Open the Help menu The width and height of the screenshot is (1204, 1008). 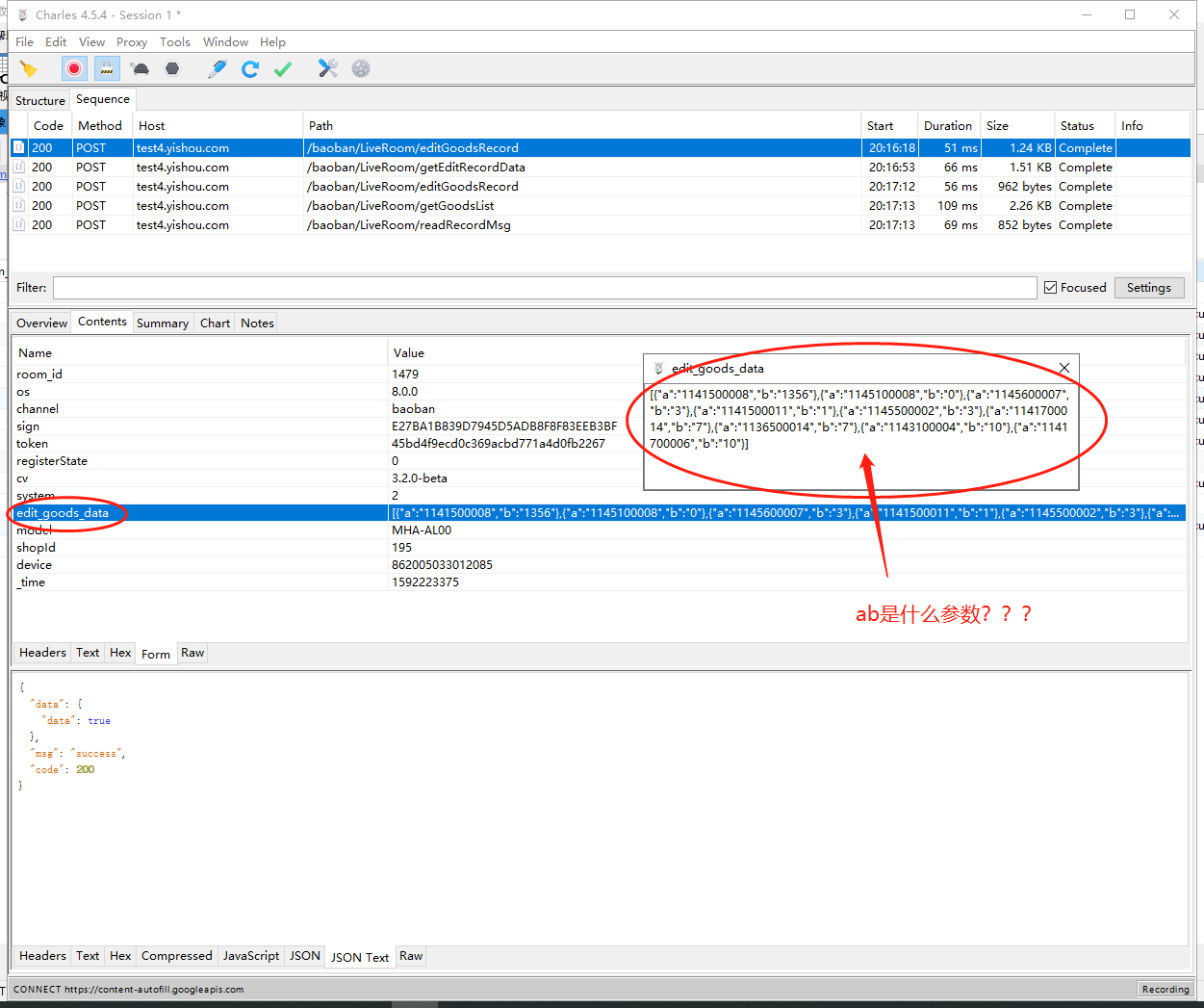coord(272,42)
